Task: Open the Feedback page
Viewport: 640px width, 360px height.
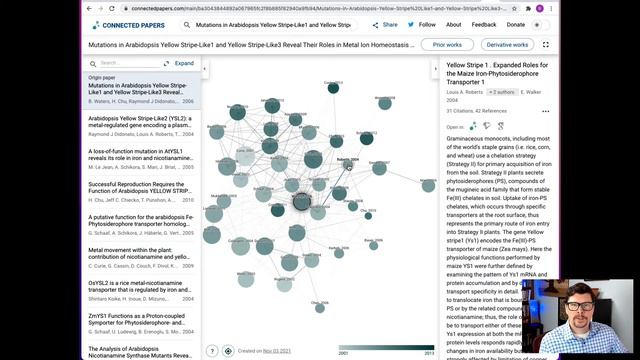Action: (x=484, y=25)
